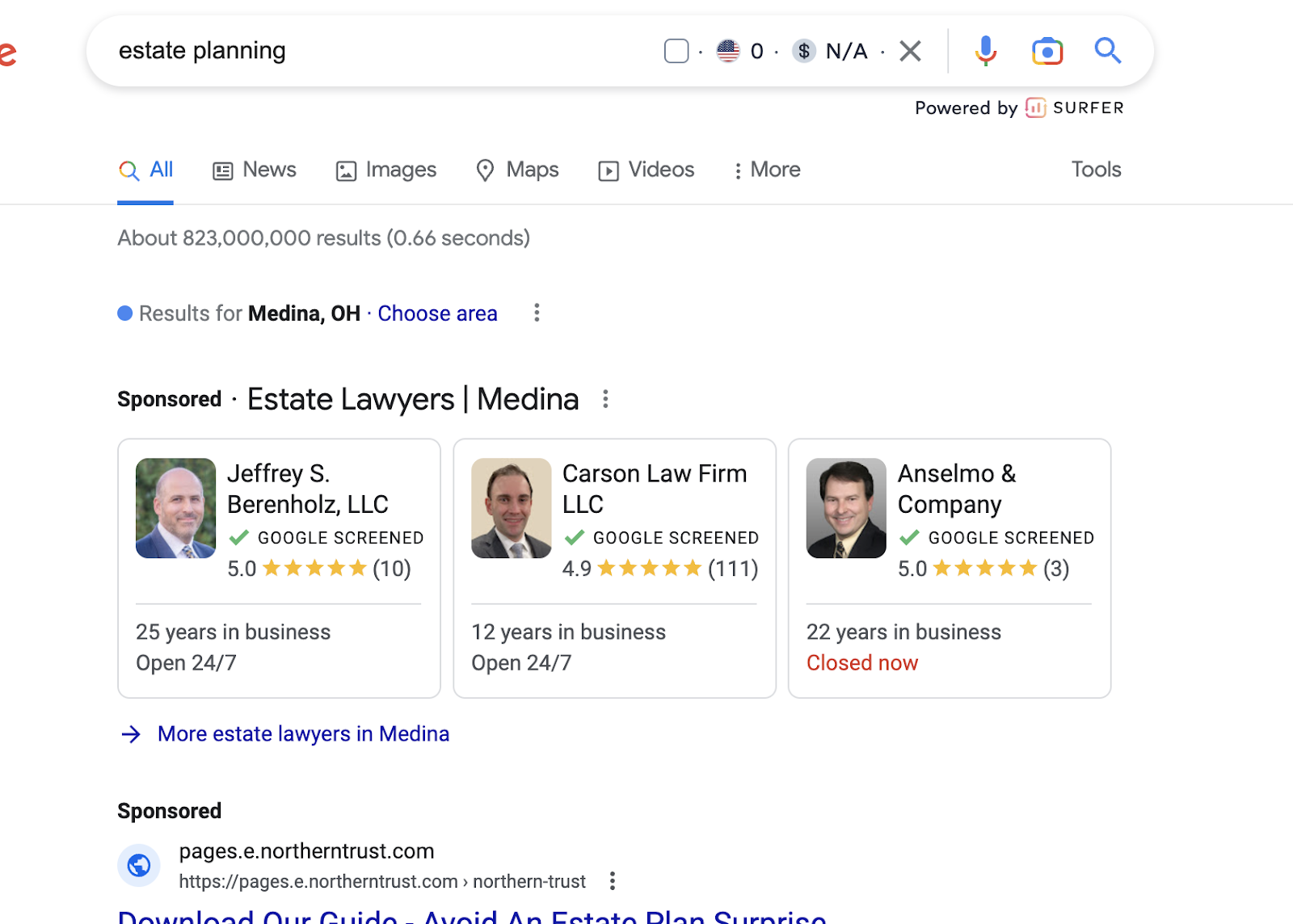The height and width of the screenshot is (924, 1293).
Task: Click the globe favicon for northerntrust.com
Action: tap(139, 865)
